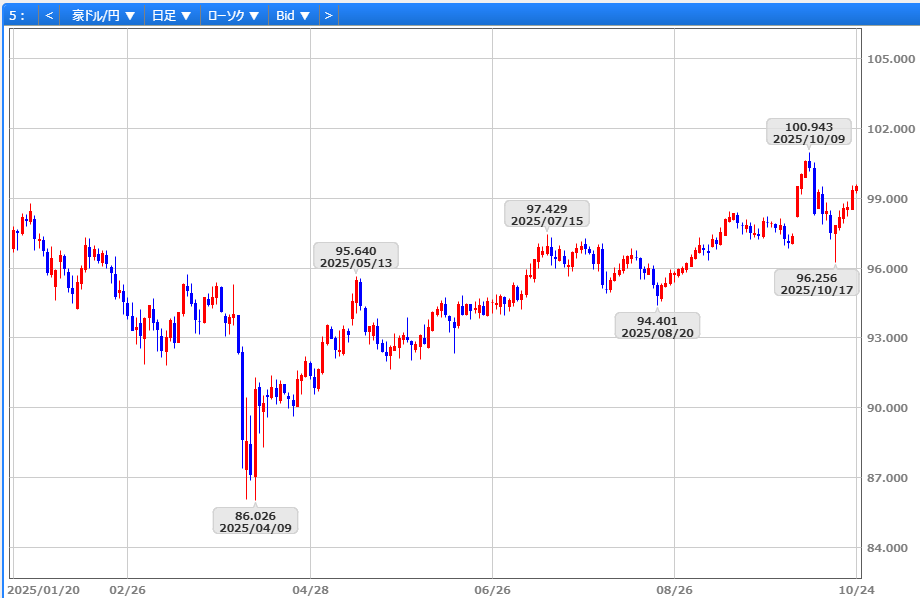
Task: Open the 豪ドル/円 currency pair dropdown
Action: click(x=103, y=15)
